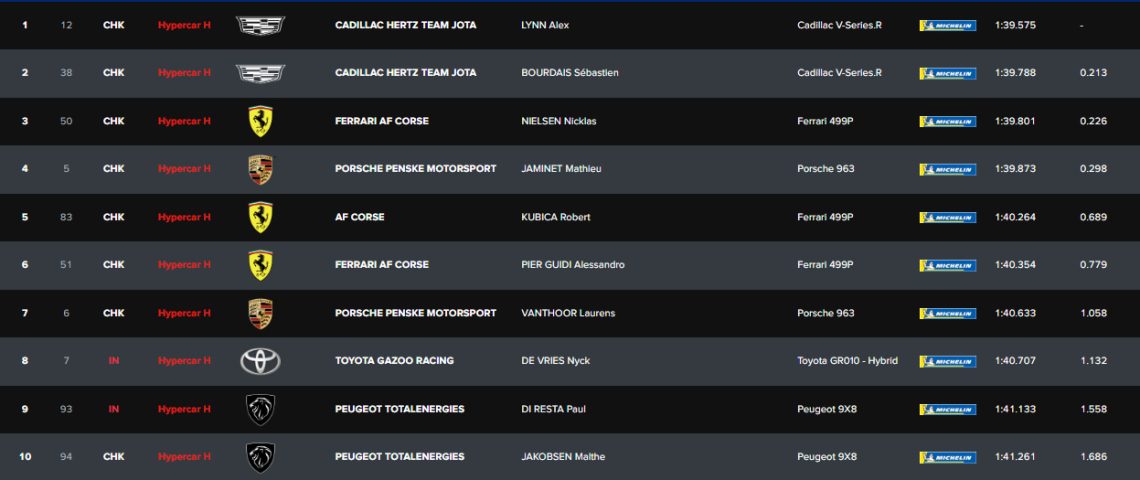Screen dimensions: 1140x480
Task: Click the Peugeot 9X8 car model for Jakobsen
Action: click(x=827, y=457)
